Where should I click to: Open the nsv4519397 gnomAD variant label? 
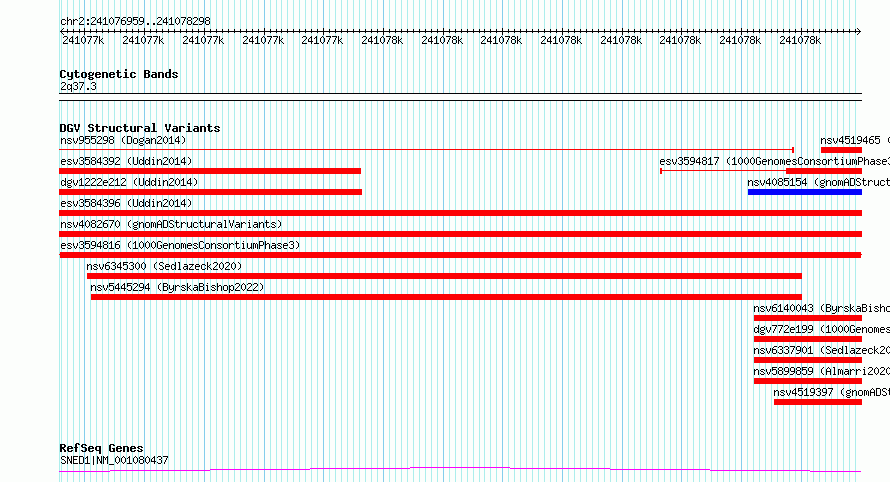(832, 392)
